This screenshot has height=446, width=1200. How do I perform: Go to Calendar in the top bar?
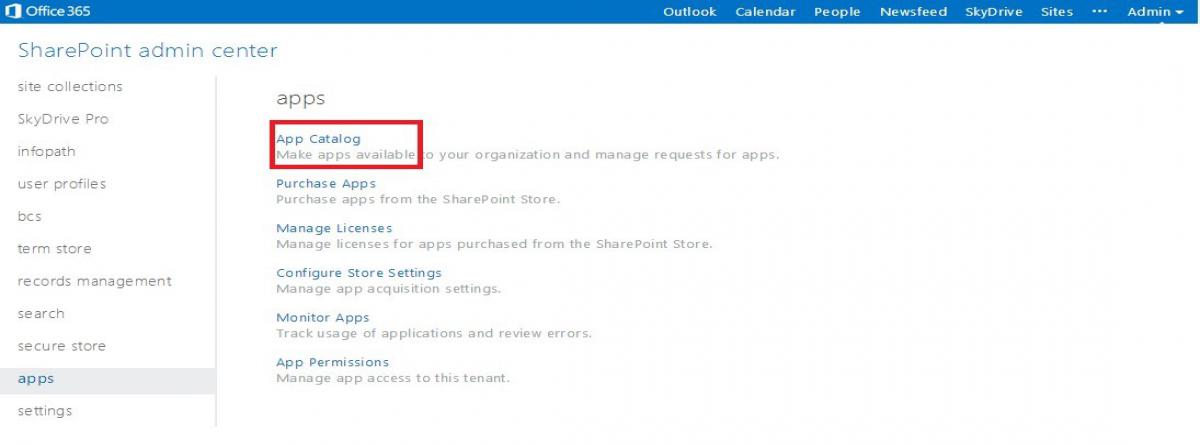point(765,12)
